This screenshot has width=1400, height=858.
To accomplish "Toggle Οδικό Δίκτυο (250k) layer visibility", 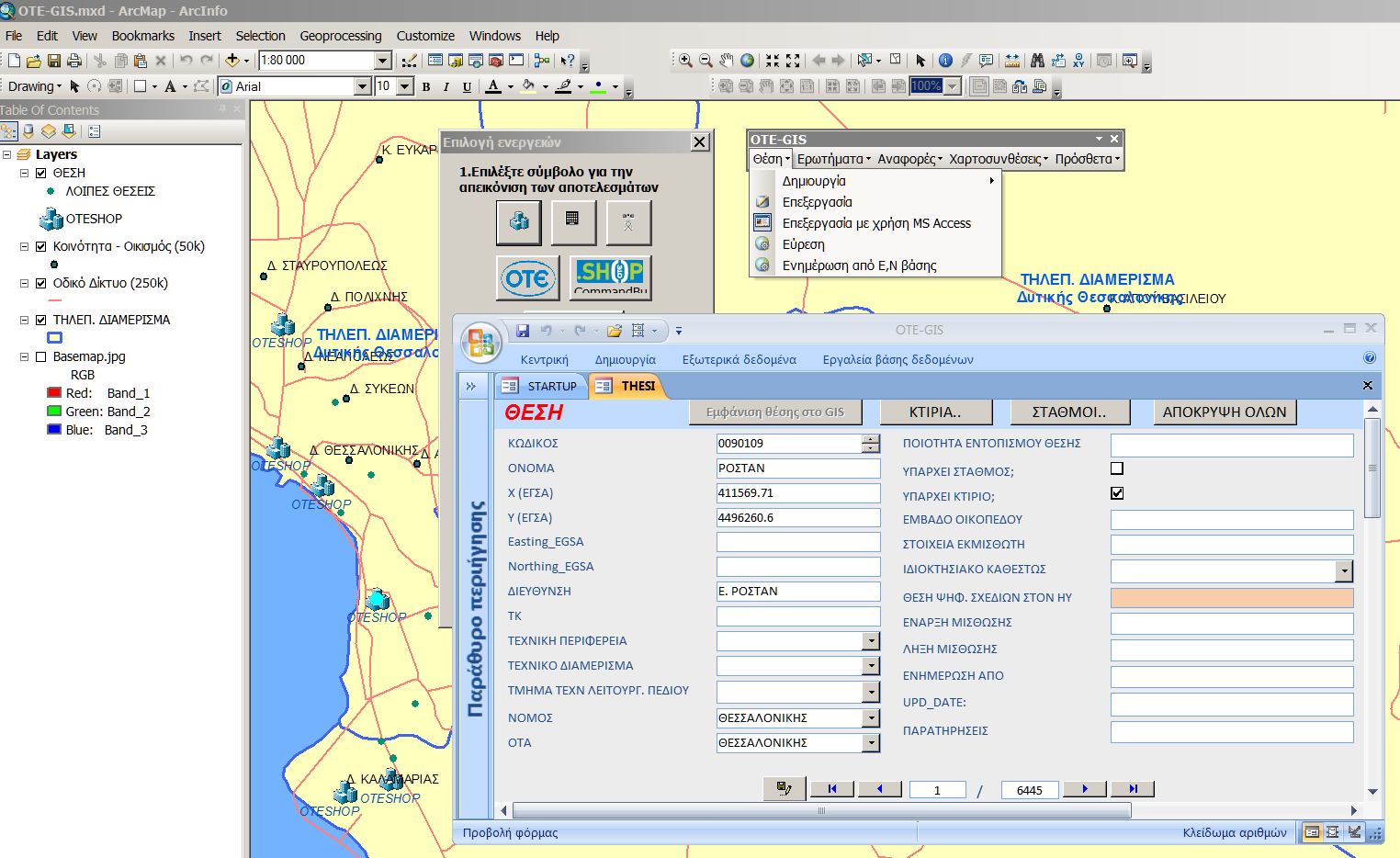I will tap(40, 283).
